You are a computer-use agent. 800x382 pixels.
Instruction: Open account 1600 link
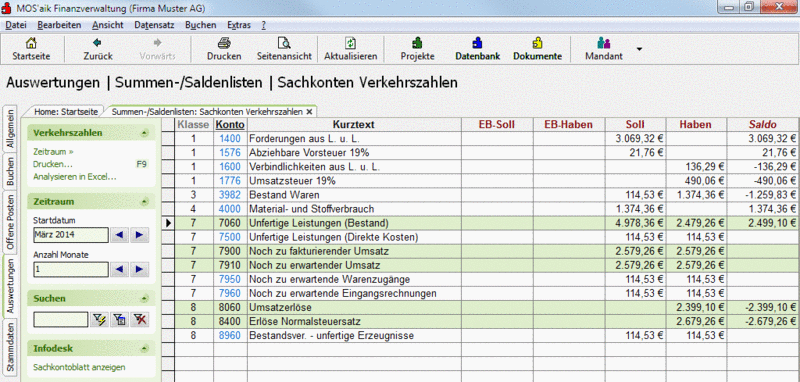[x=230, y=167]
